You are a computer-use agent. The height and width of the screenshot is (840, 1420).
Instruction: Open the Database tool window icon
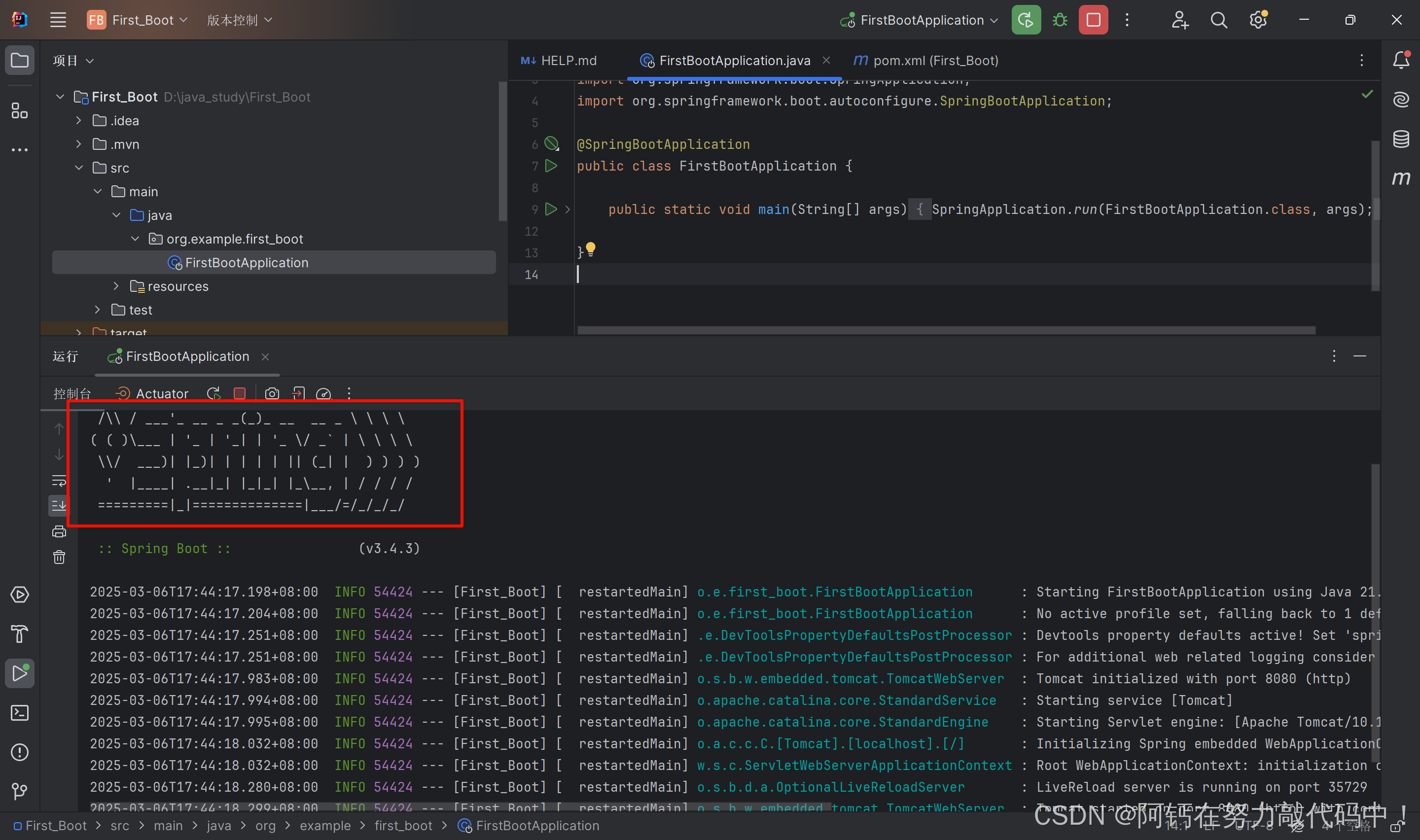click(1401, 138)
